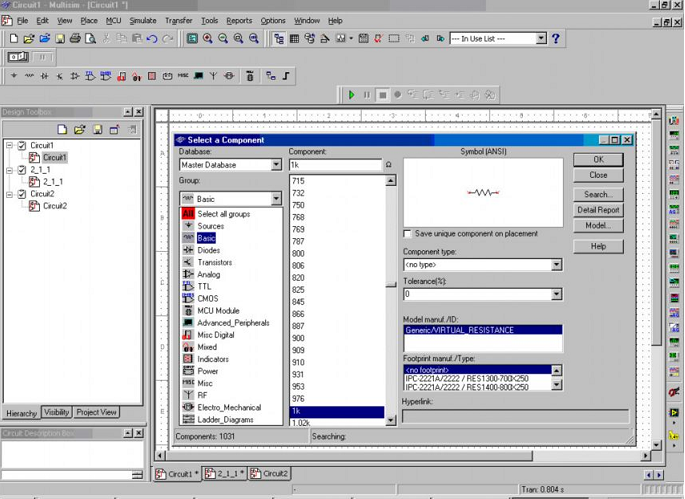Viewport: 685px width, 499px height.
Task: Select the Electro_Mechanical group
Action: [228, 408]
